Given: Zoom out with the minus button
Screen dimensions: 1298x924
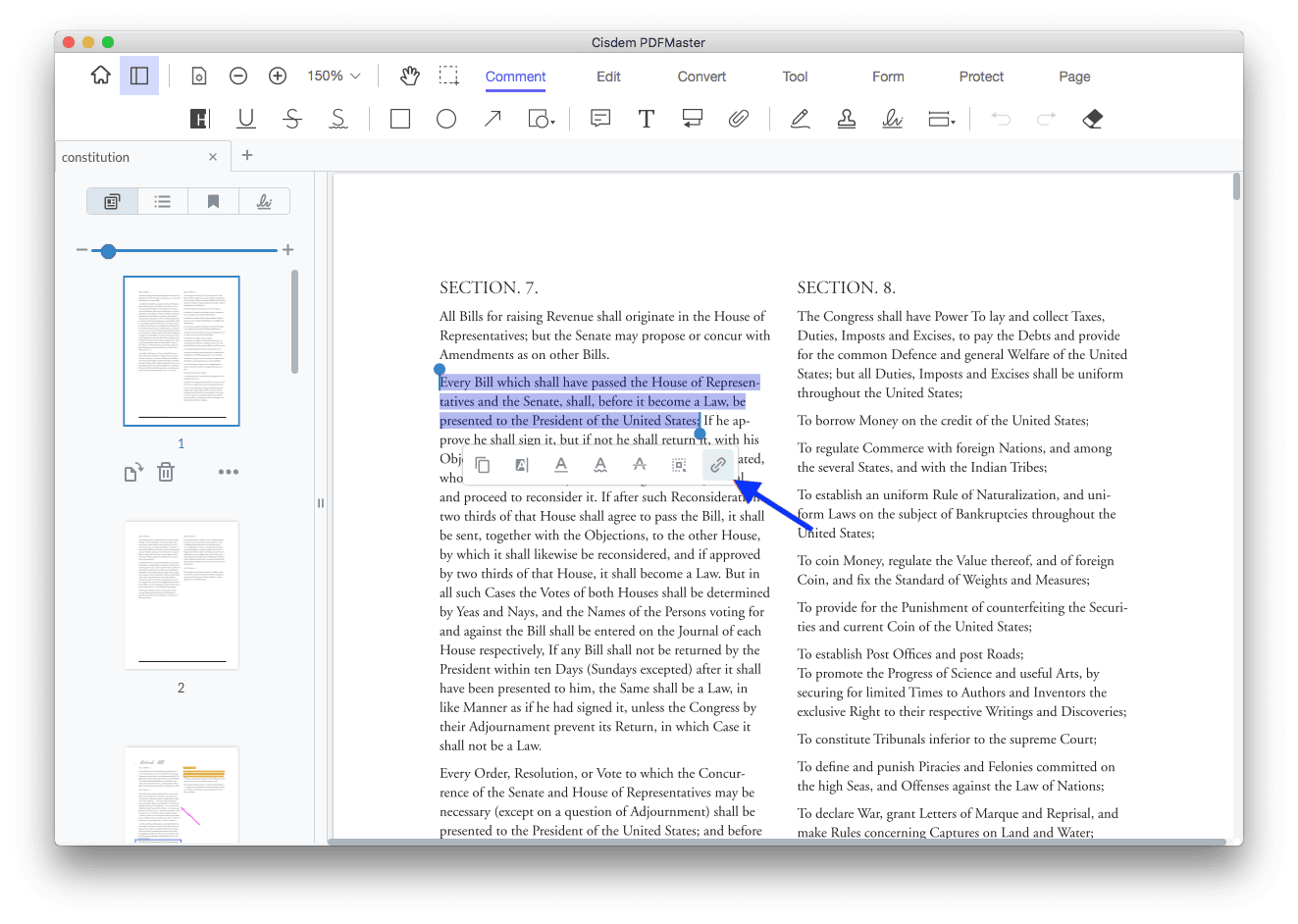Looking at the screenshot, I should coord(238,76).
